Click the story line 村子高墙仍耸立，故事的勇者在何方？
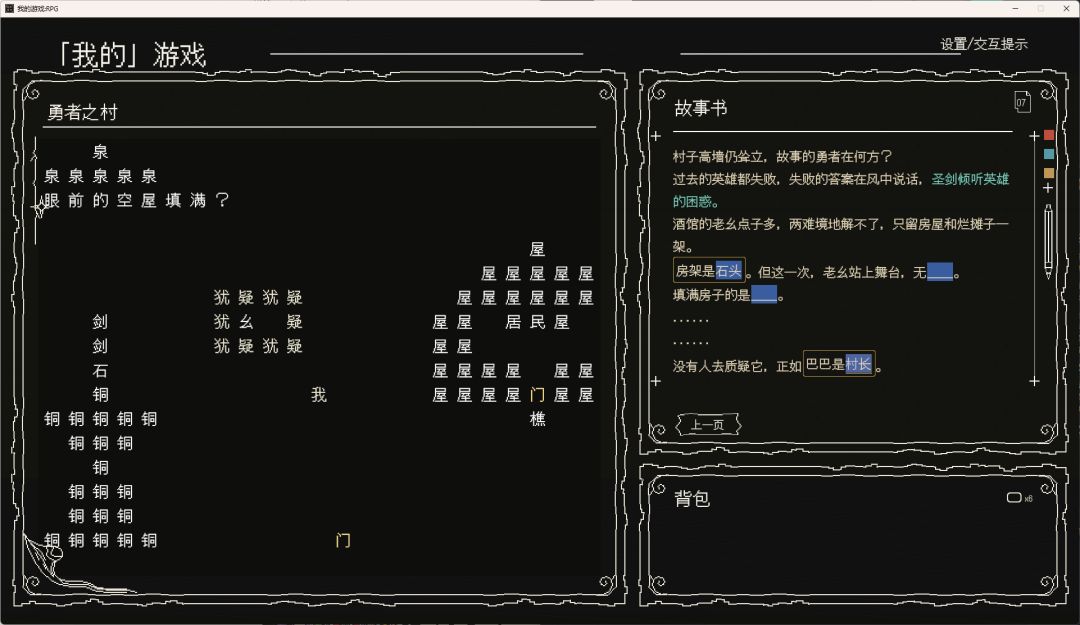 coord(782,156)
